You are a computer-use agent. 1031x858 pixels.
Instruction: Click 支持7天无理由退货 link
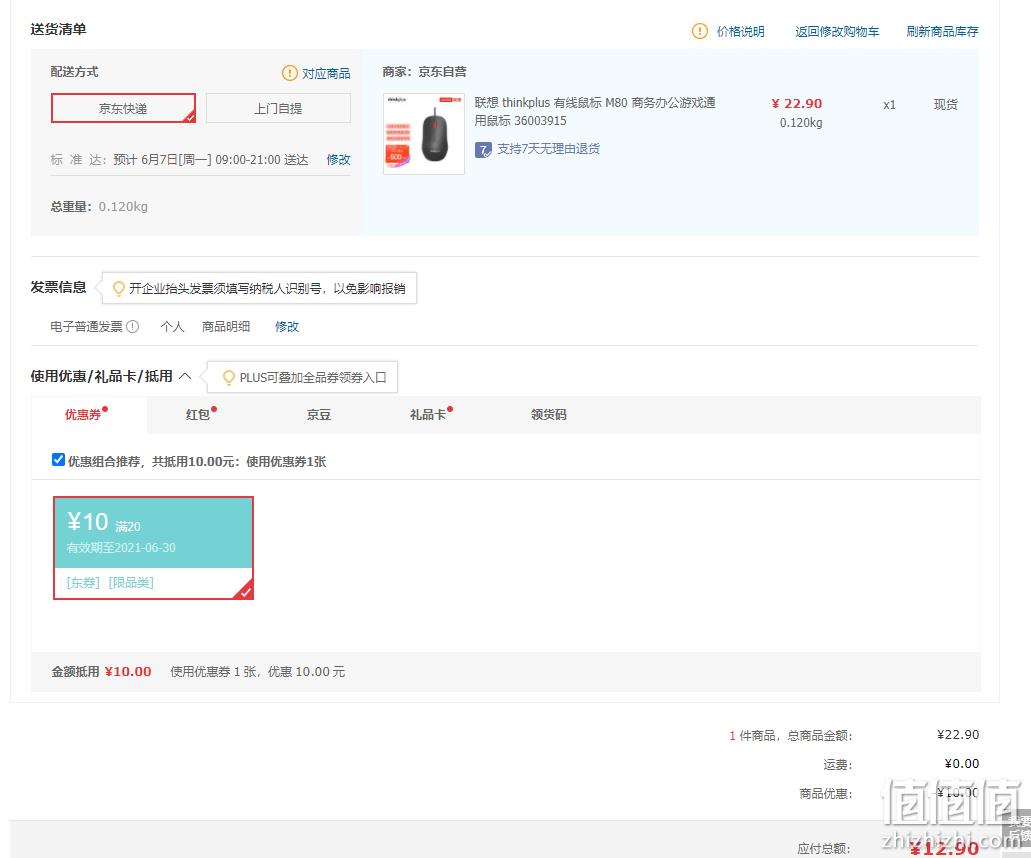(548, 149)
